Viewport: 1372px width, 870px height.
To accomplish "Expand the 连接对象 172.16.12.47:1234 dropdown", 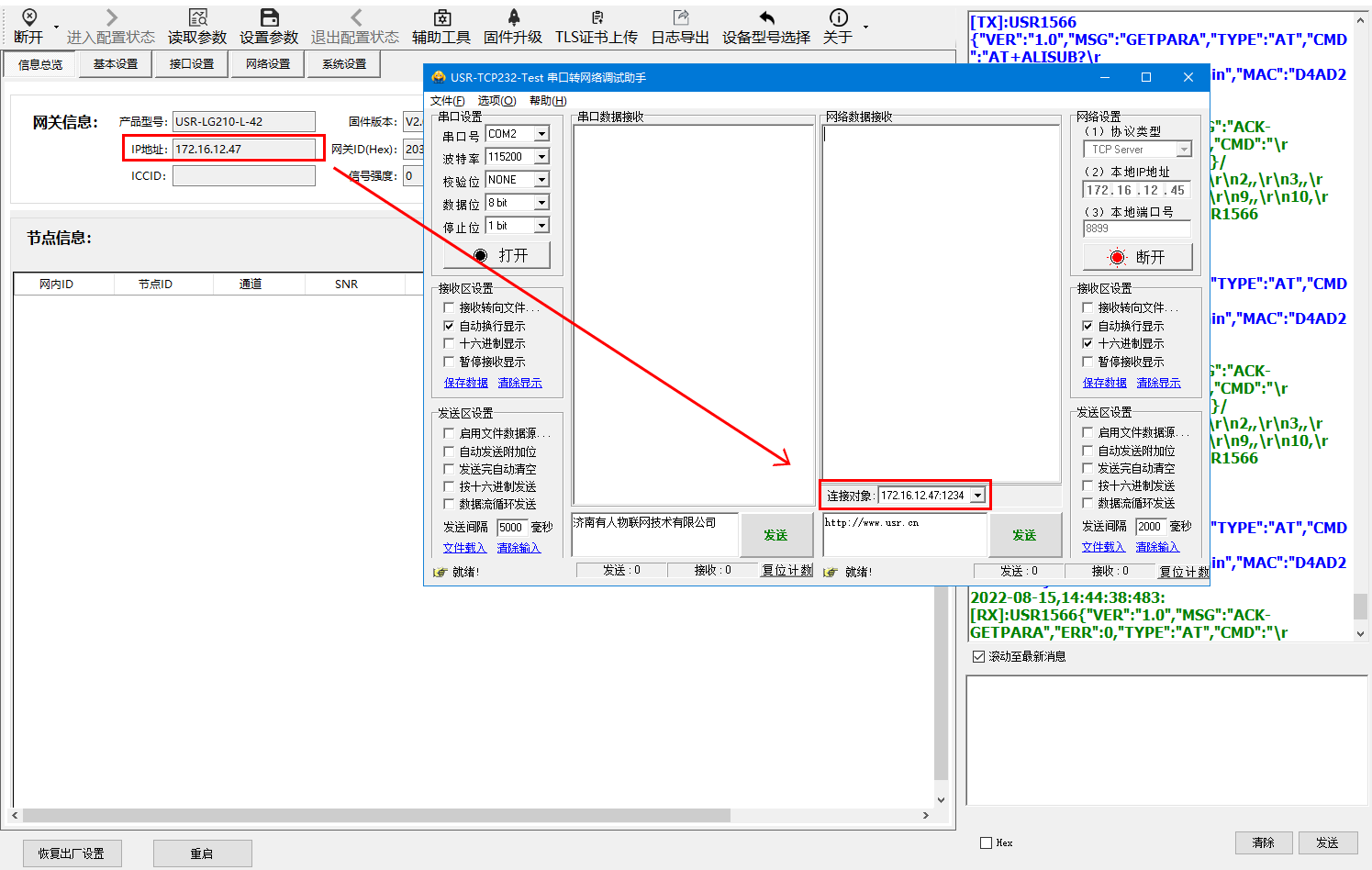I will (x=978, y=496).
